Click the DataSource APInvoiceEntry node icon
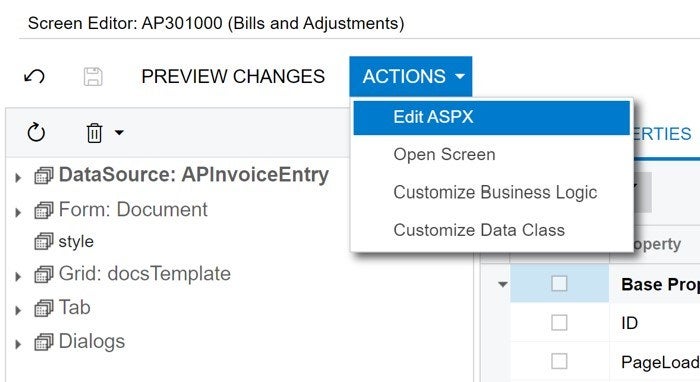 click(43, 175)
